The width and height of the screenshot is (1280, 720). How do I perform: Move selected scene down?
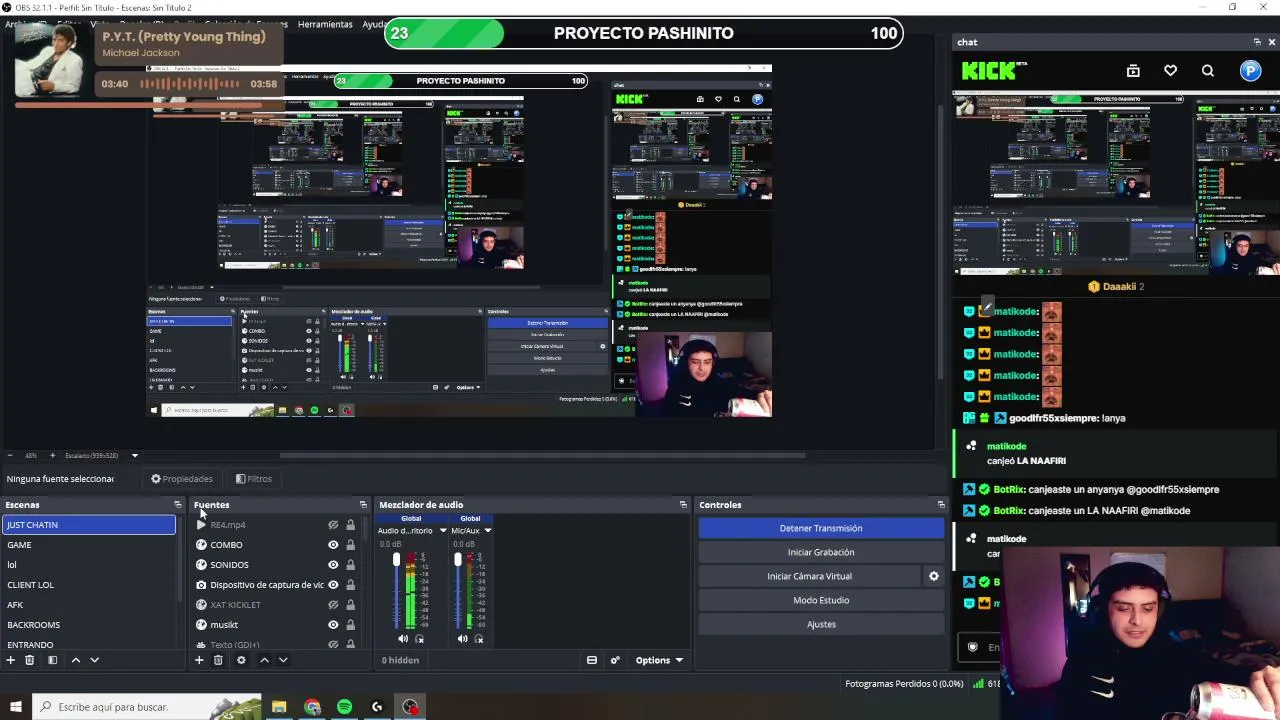pyautogui.click(x=94, y=660)
